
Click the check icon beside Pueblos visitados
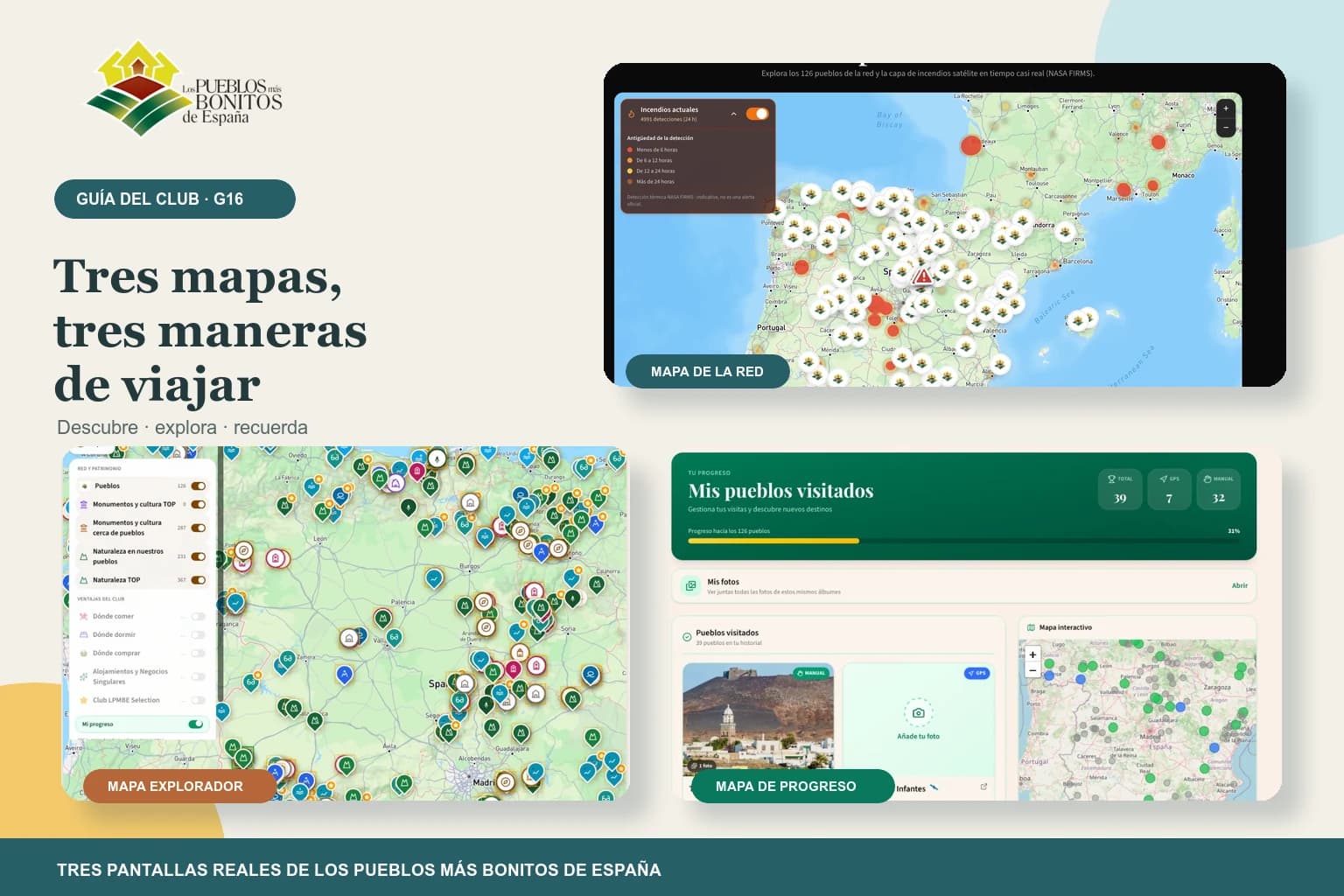coord(687,637)
